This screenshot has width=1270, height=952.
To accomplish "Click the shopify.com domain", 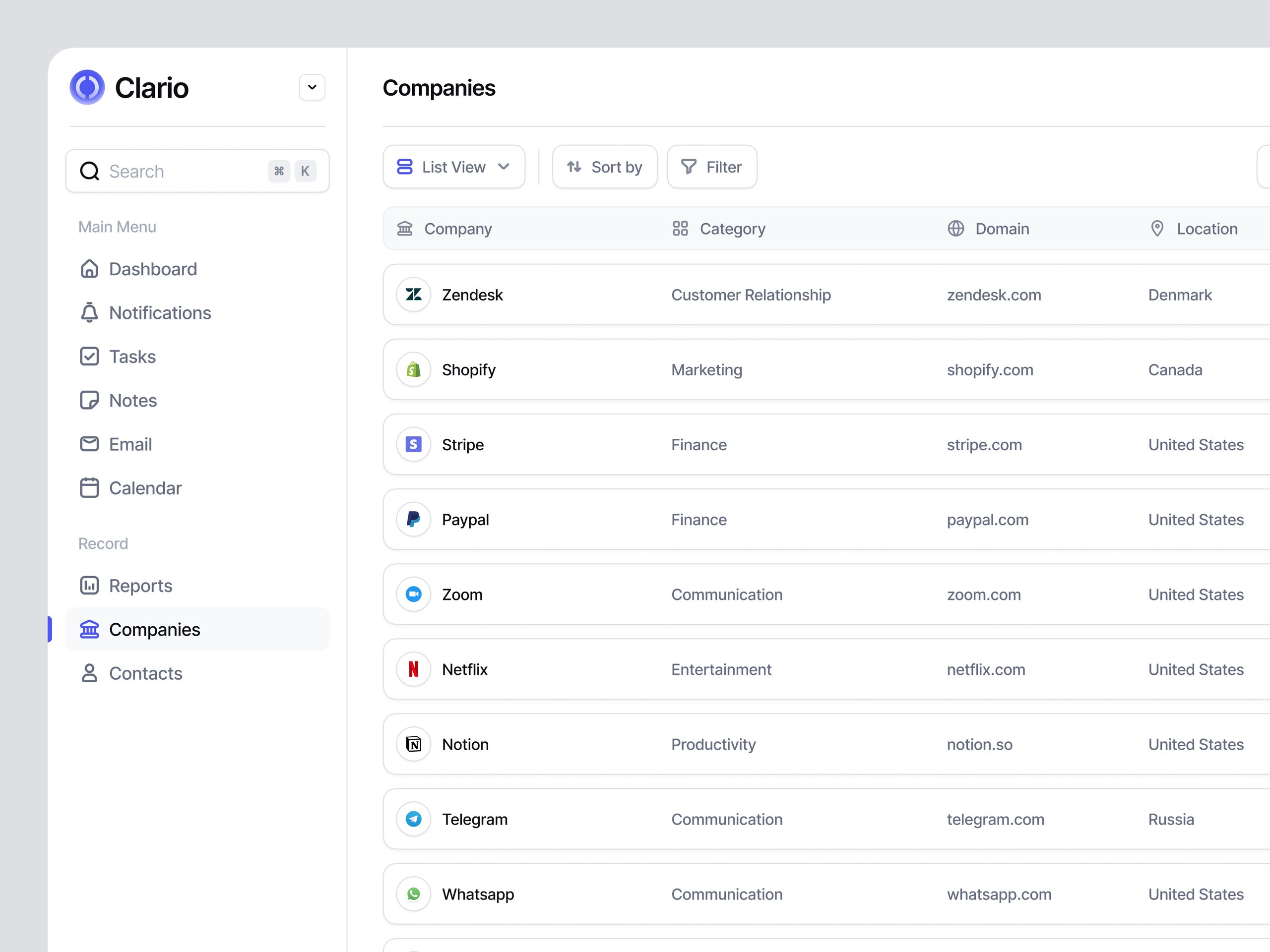I will pos(990,370).
